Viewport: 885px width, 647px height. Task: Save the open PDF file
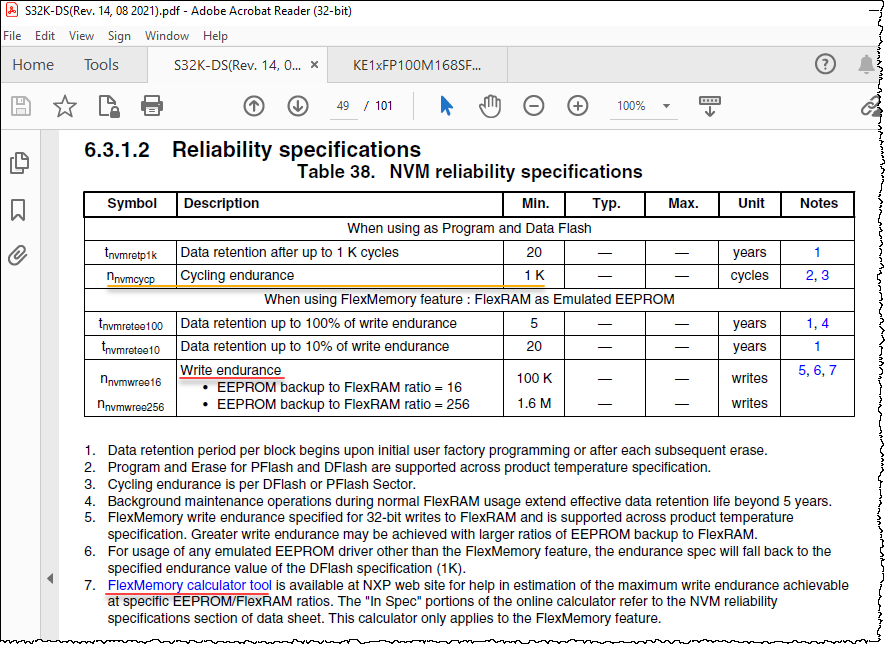(20, 106)
